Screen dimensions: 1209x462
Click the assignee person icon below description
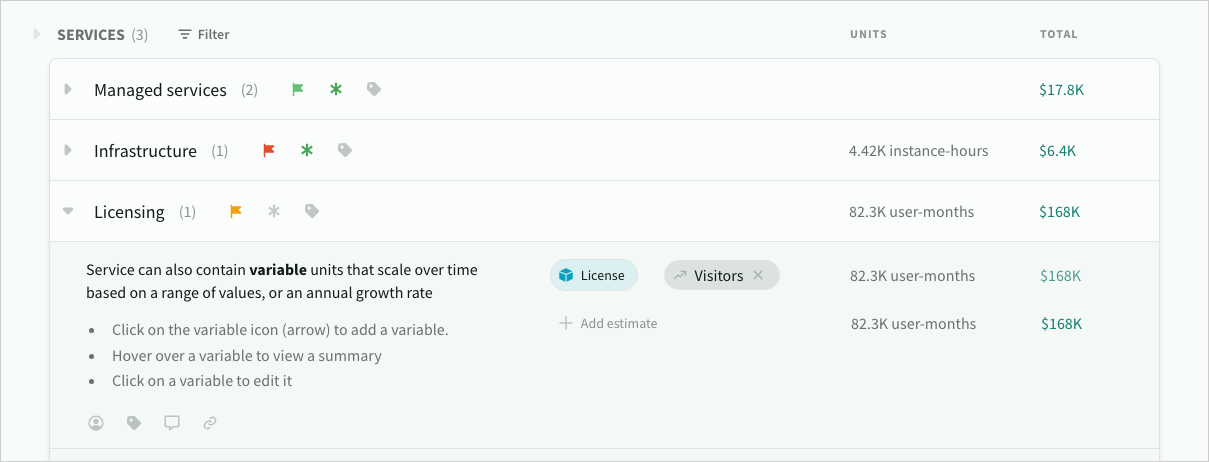(x=96, y=423)
